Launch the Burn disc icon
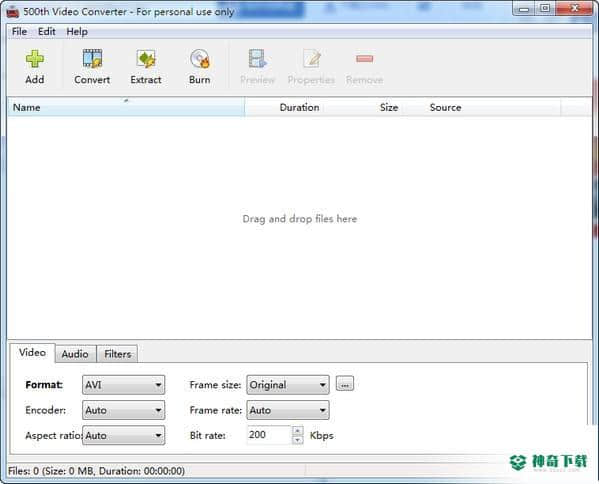Image resolution: width=599 pixels, height=484 pixels. [200, 59]
